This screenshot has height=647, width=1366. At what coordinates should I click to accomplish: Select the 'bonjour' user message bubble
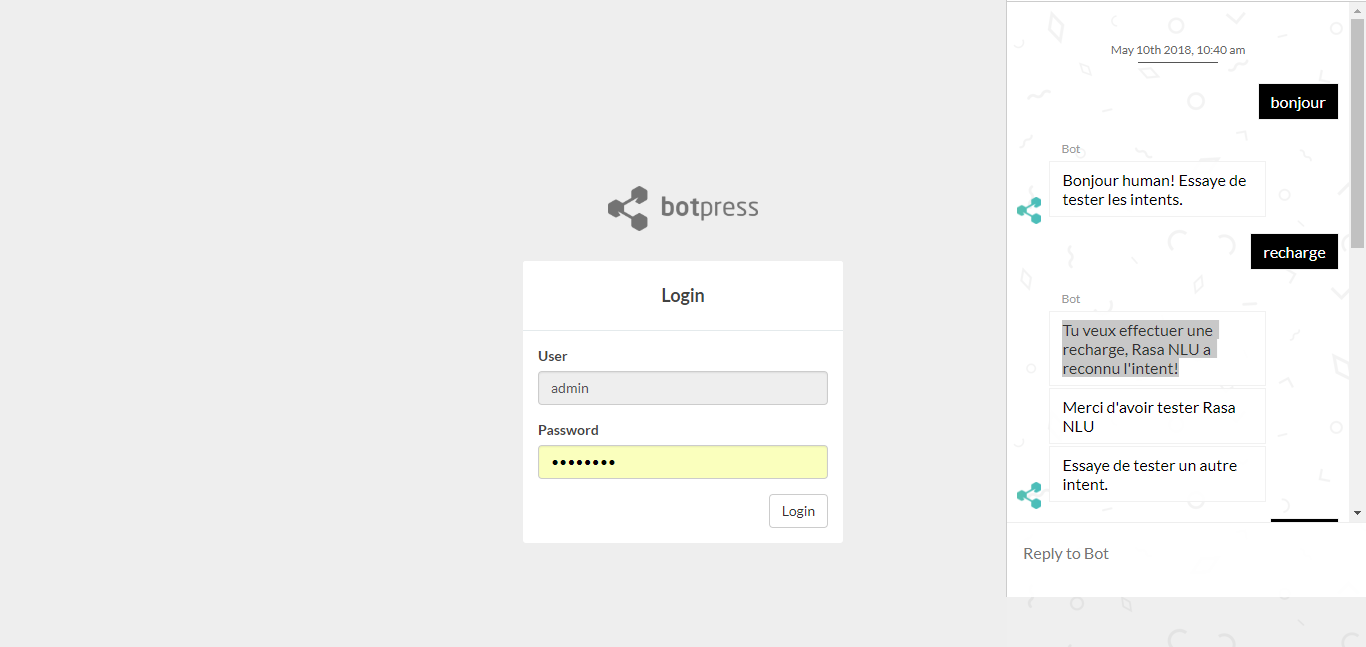coord(1298,101)
